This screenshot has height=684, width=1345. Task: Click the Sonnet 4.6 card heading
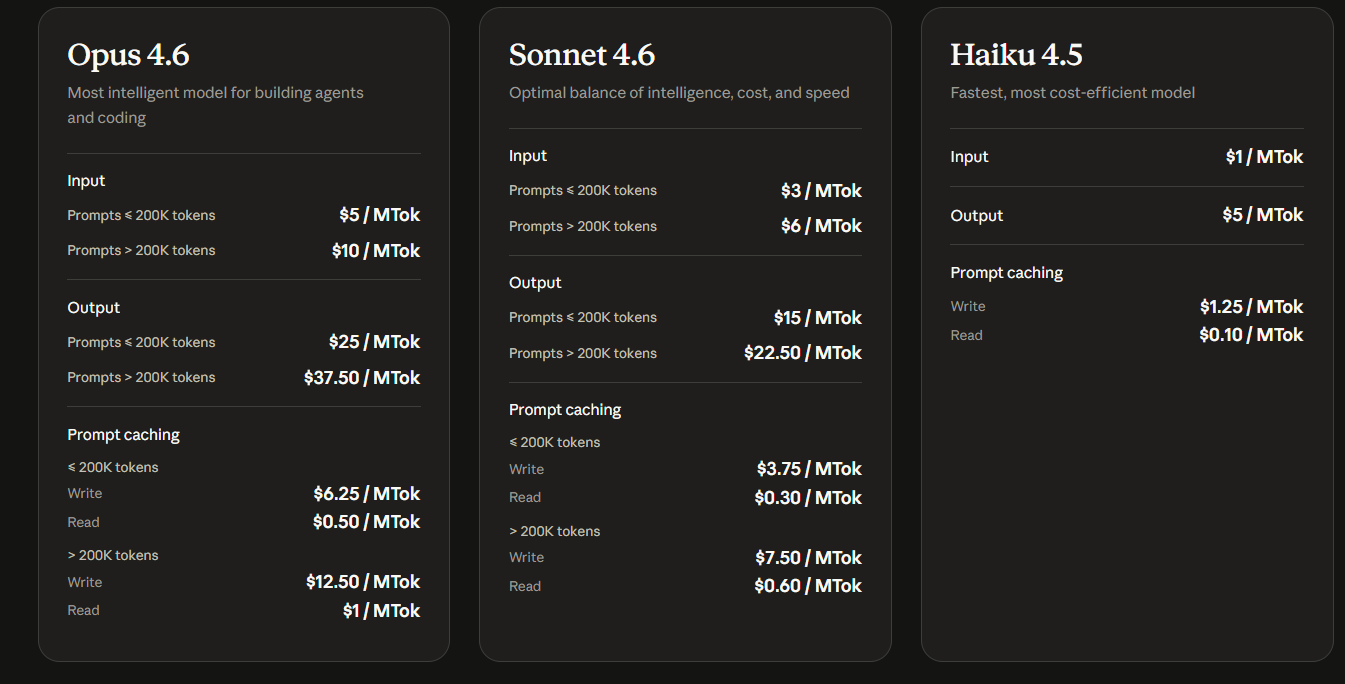point(582,54)
